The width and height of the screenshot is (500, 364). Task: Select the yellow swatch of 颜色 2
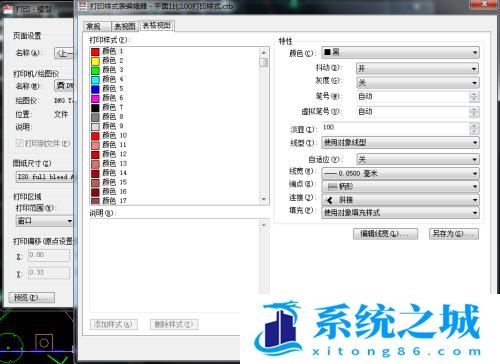tap(95, 61)
